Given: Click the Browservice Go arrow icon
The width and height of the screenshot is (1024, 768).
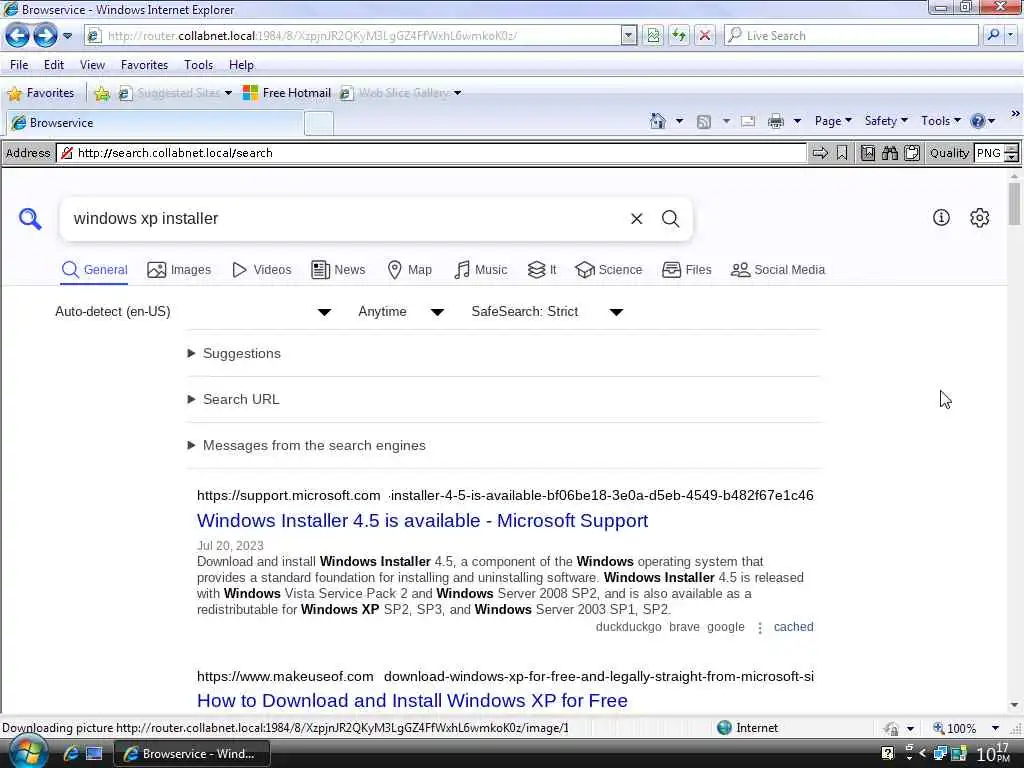Looking at the screenshot, I should (820, 153).
